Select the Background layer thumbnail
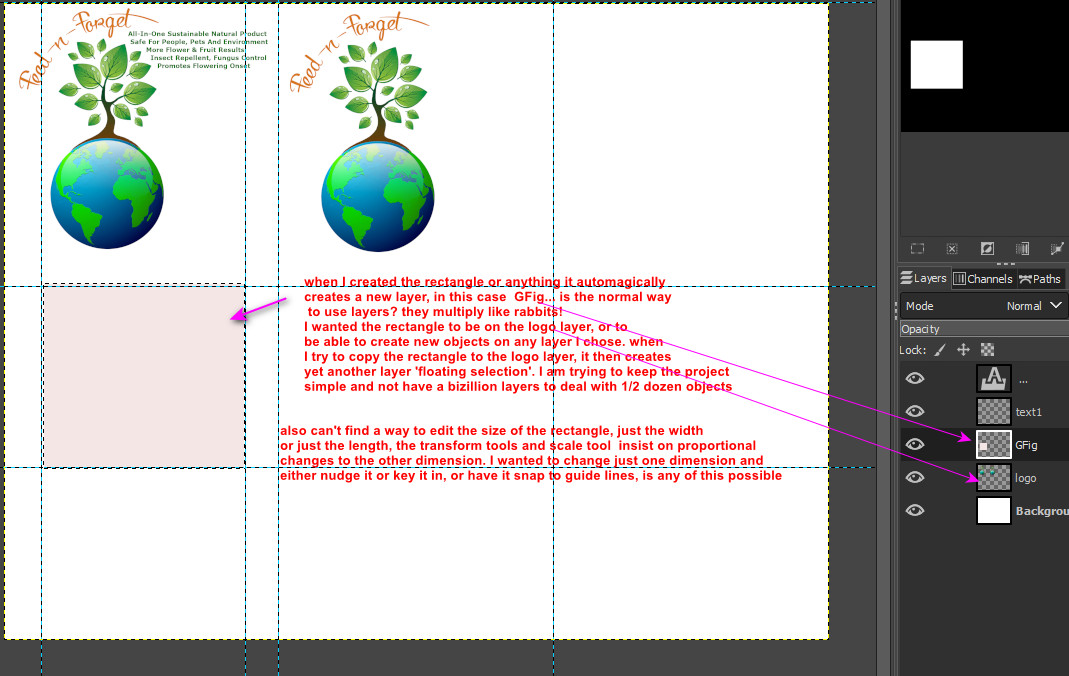 pyautogui.click(x=993, y=510)
